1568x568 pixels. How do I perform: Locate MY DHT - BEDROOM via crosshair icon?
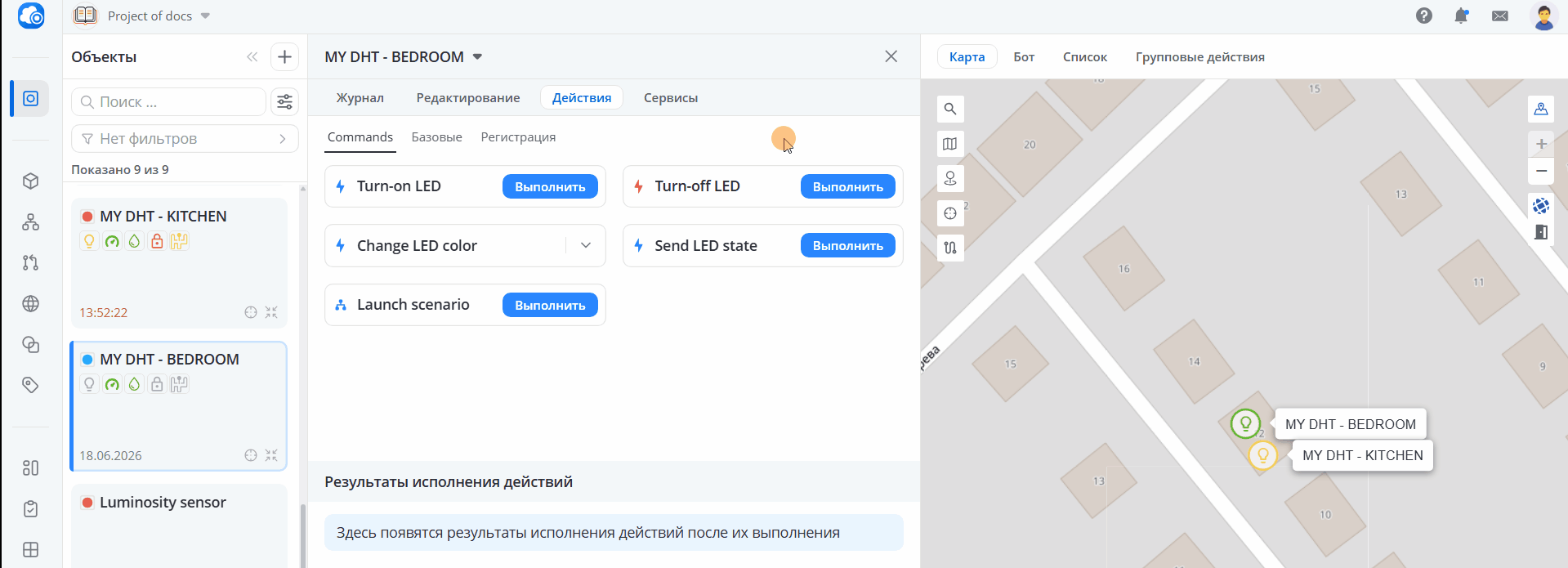tap(251, 455)
